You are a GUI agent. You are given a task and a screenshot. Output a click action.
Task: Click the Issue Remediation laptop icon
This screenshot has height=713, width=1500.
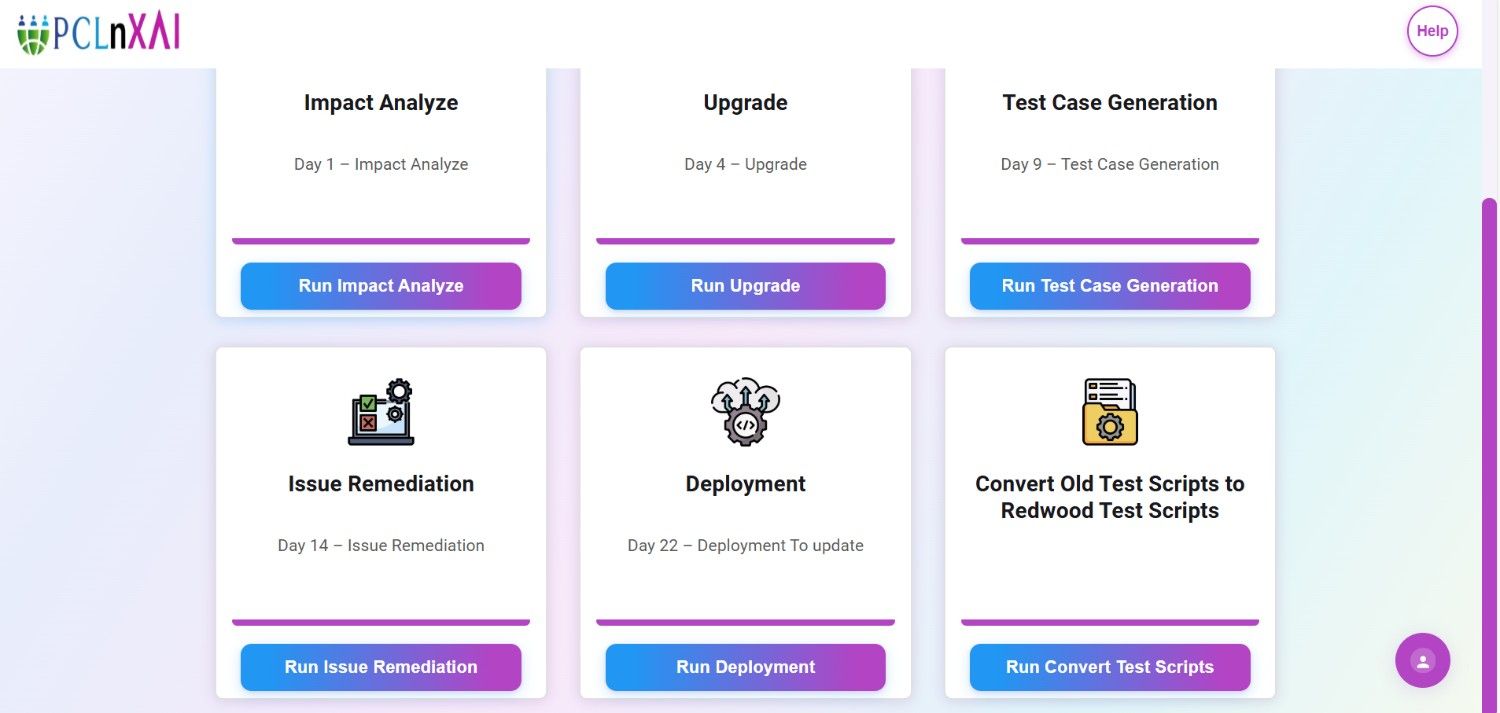pyautogui.click(x=381, y=412)
